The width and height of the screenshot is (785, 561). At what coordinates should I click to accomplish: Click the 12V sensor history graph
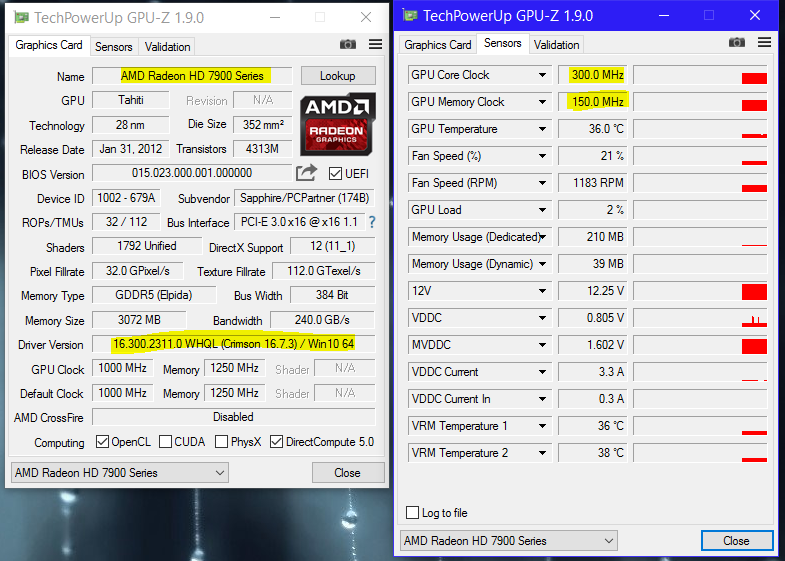coord(700,291)
